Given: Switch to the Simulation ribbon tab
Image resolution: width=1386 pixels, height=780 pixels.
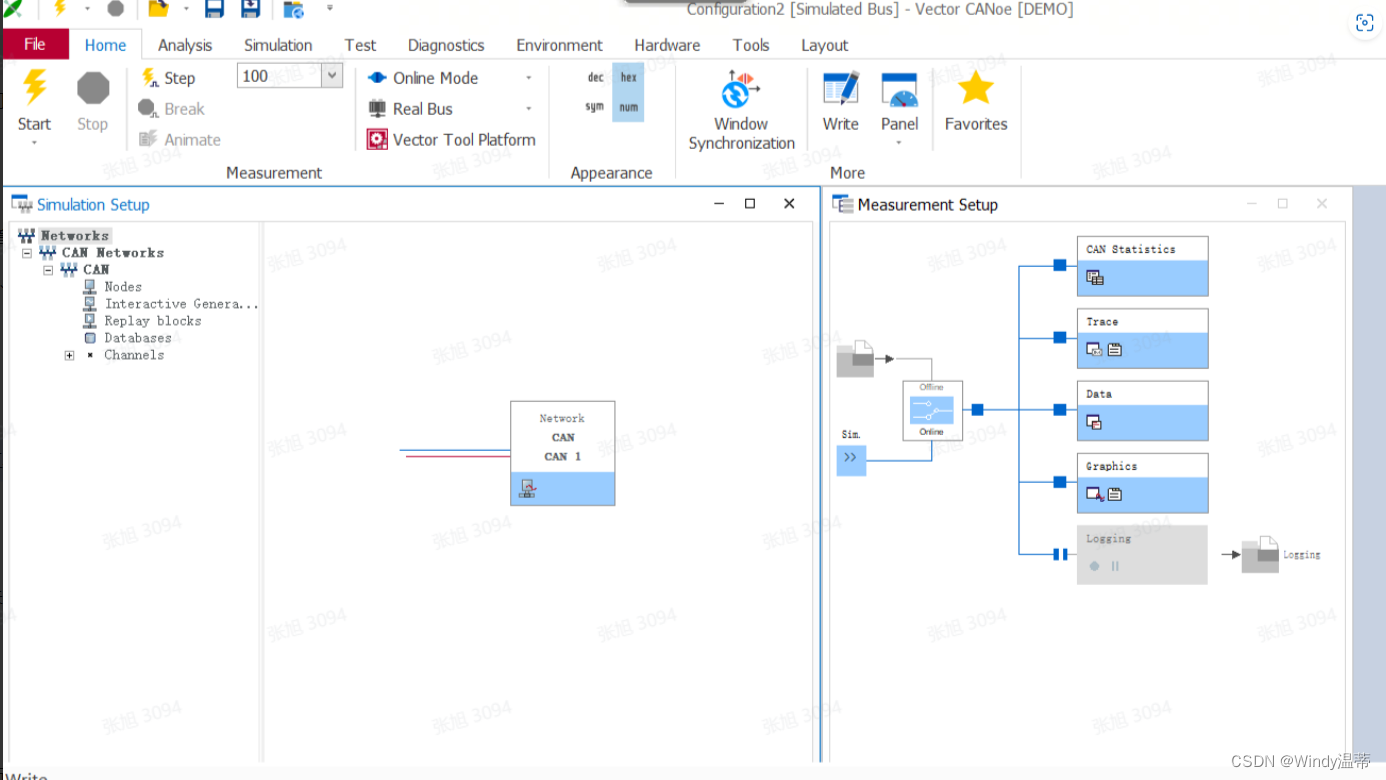Looking at the screenshot, I should 278,45.
